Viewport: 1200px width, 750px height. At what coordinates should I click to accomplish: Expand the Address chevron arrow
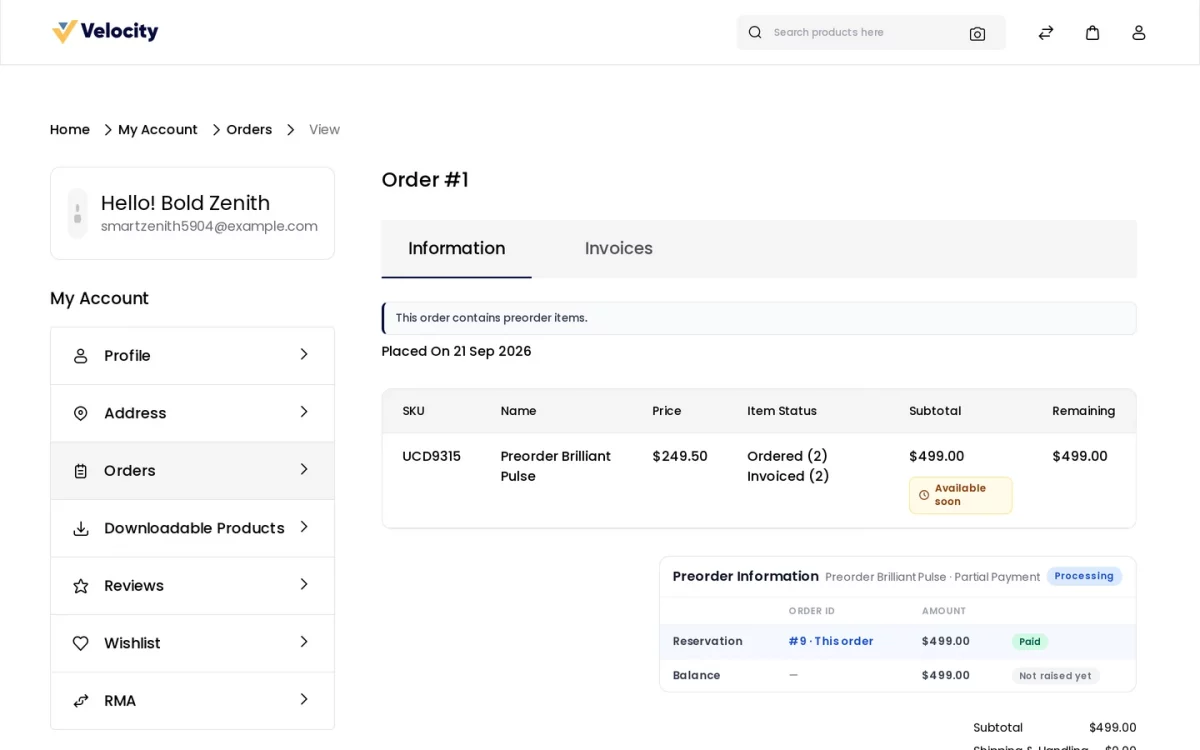tap(304, 412)
